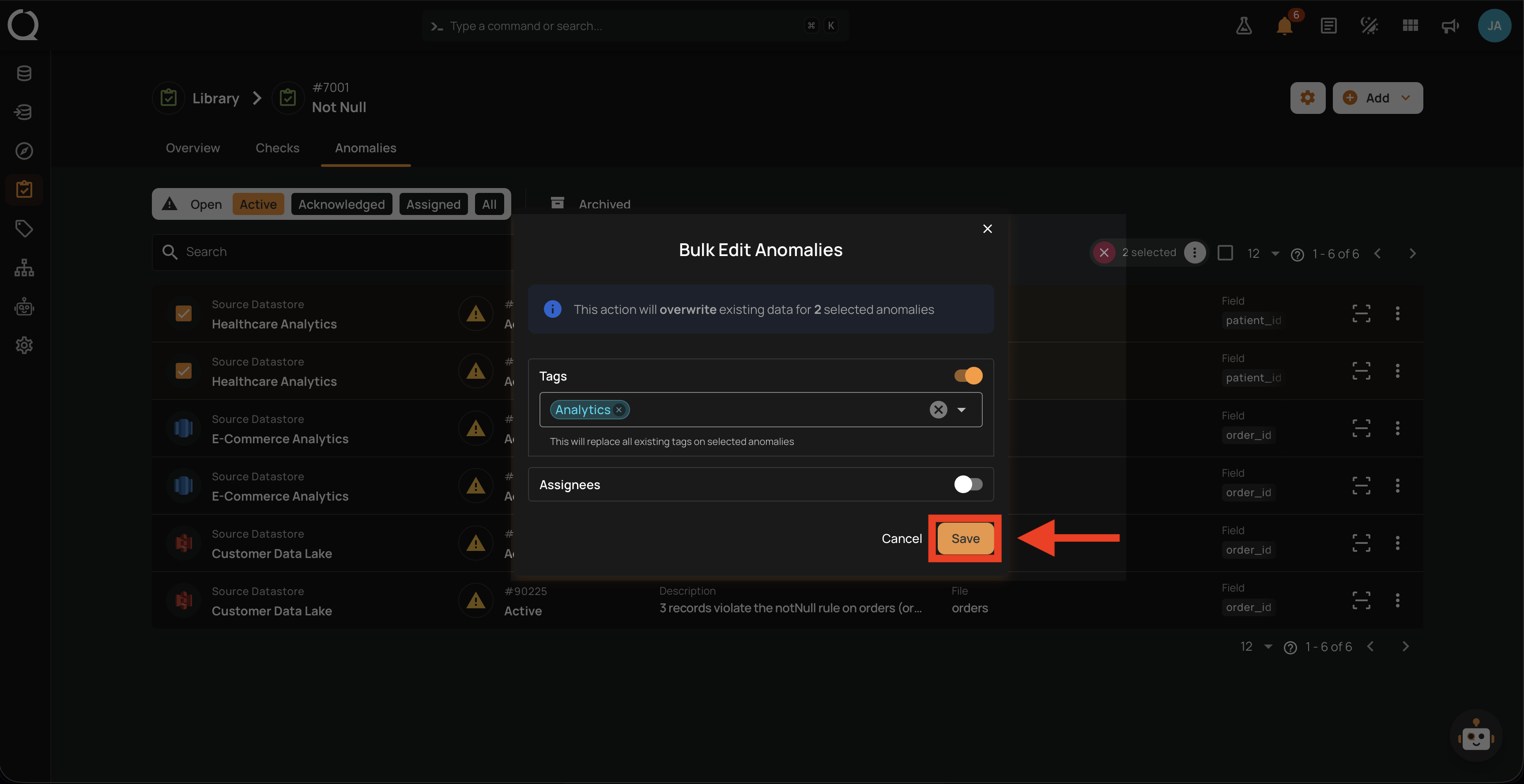Open the Add button dropdown
1524x784 pixels.
(x=1378, y=98)
